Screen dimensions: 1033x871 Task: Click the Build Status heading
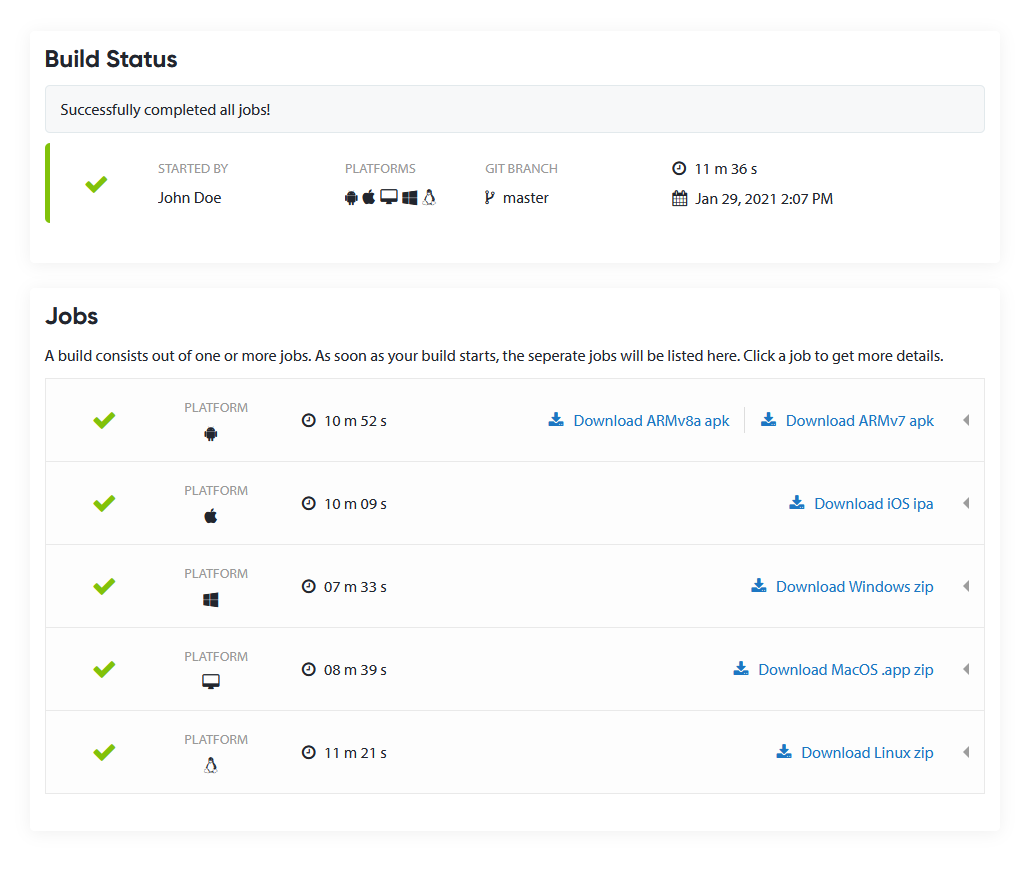pyautogui.click(x=111, y=59)
